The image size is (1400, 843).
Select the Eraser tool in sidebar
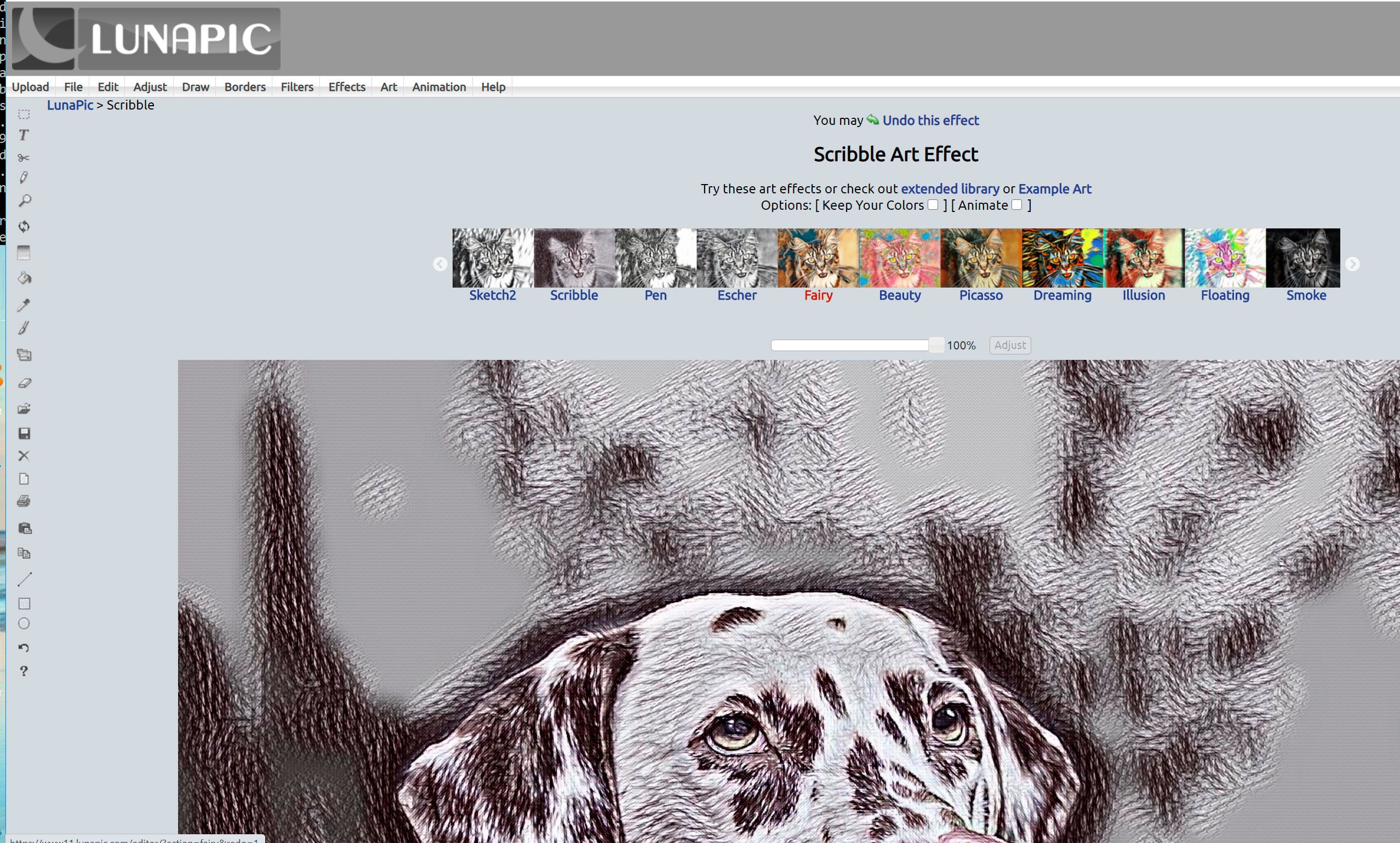25,382
